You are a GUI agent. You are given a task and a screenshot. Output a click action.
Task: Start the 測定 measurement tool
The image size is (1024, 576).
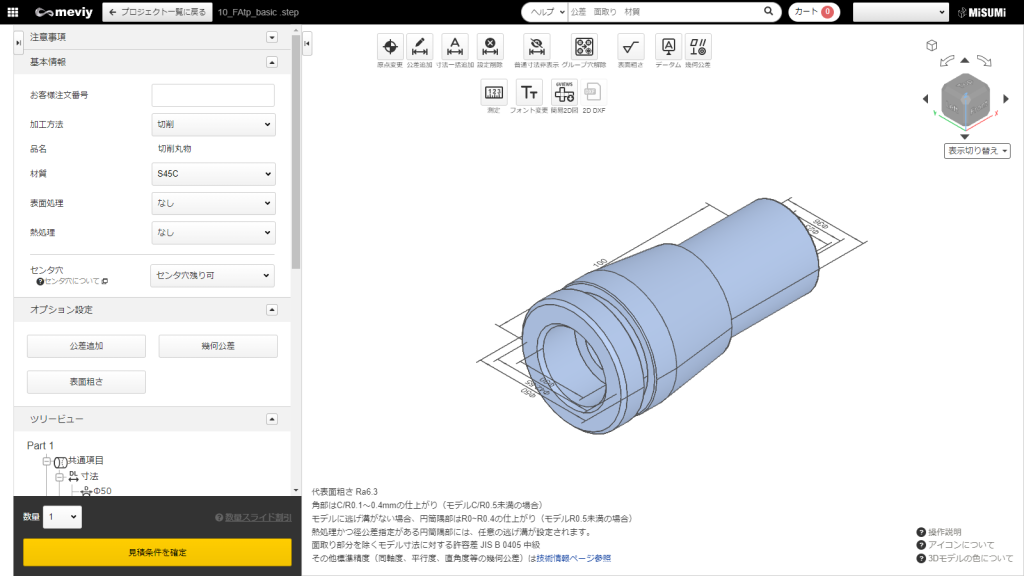tap(493, 93)
